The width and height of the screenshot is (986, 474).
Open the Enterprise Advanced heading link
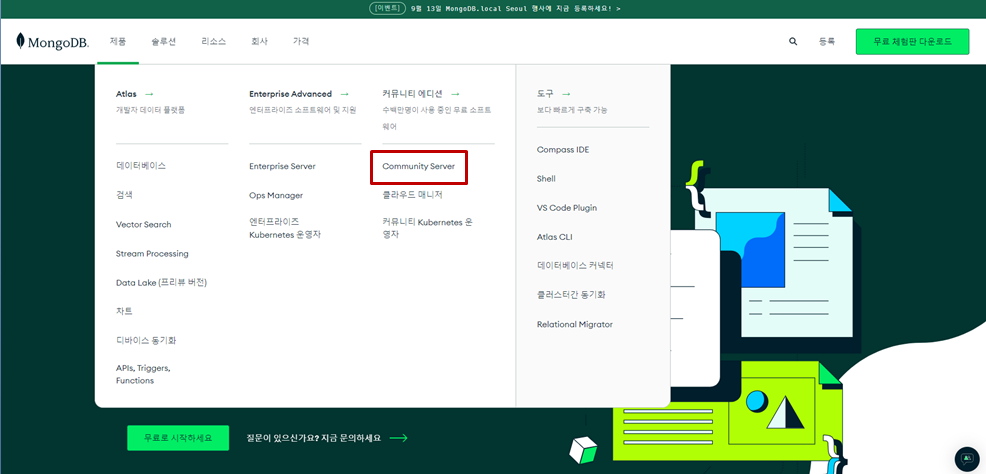point(291,94)
